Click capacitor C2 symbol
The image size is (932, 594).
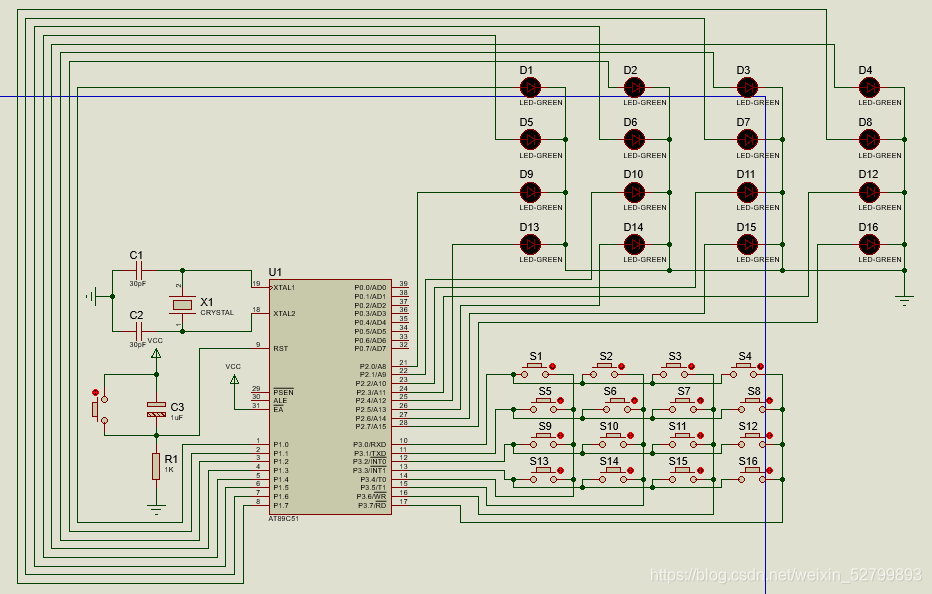tap(138, 331)
